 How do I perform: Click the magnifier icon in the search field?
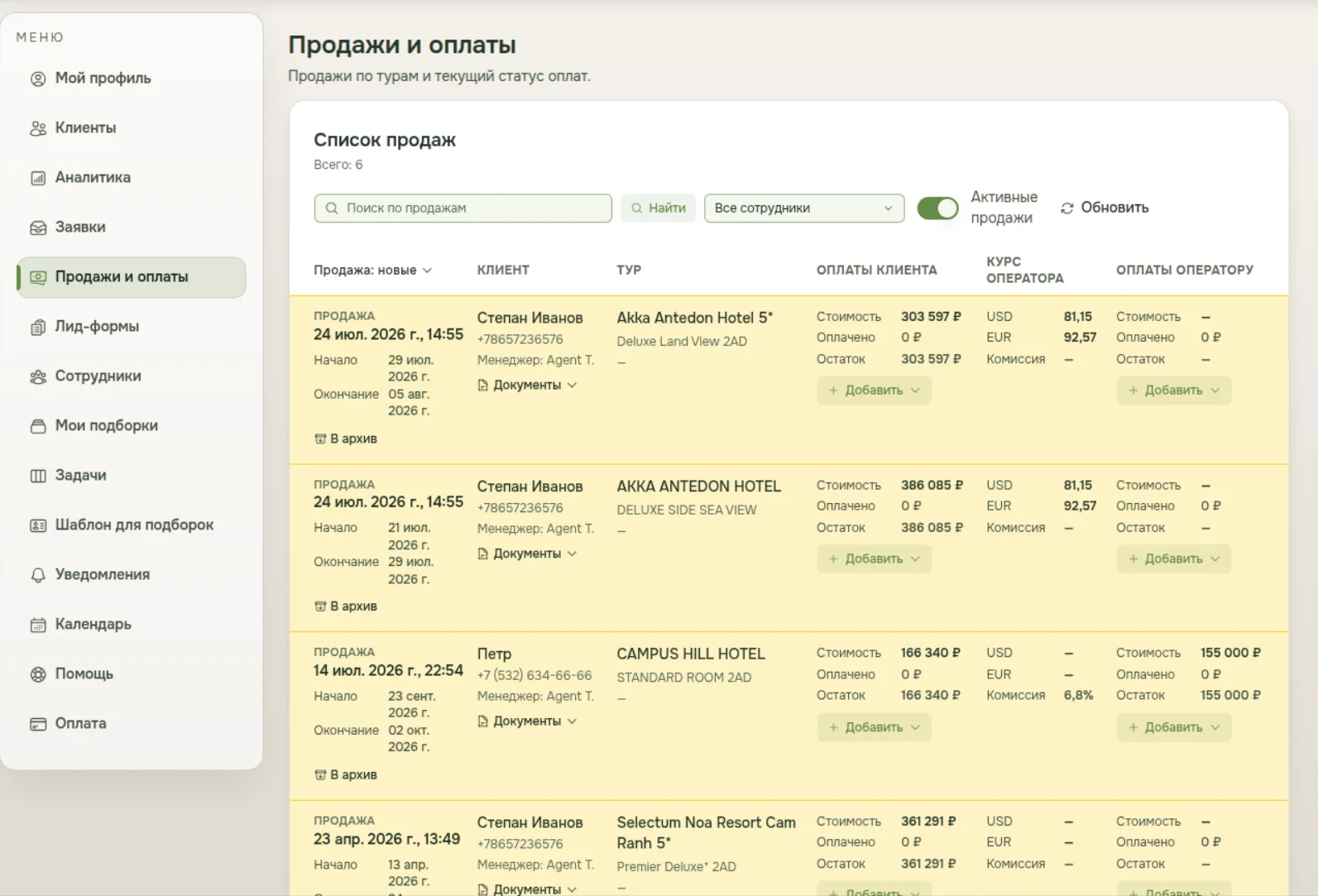(332, 208)
